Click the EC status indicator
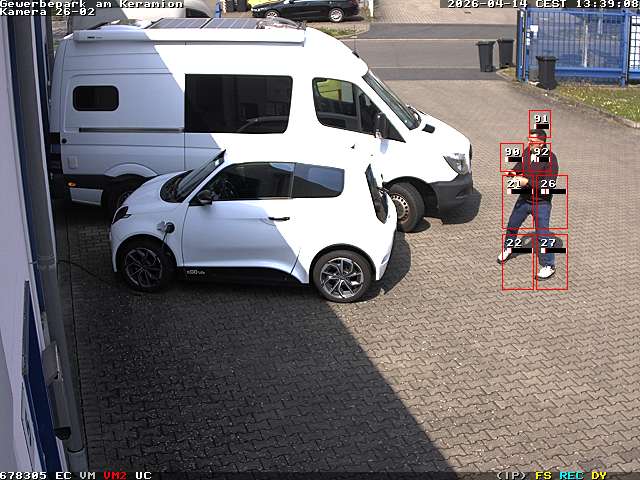The image size is (640, 480). coord(63,475)
